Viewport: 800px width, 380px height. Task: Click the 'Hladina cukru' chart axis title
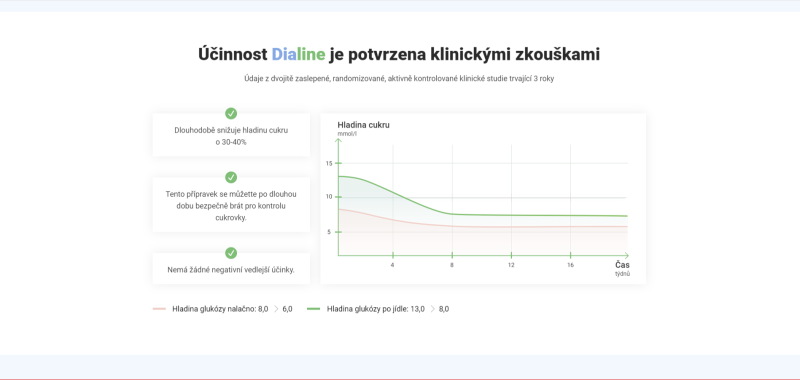coord(363,125)
